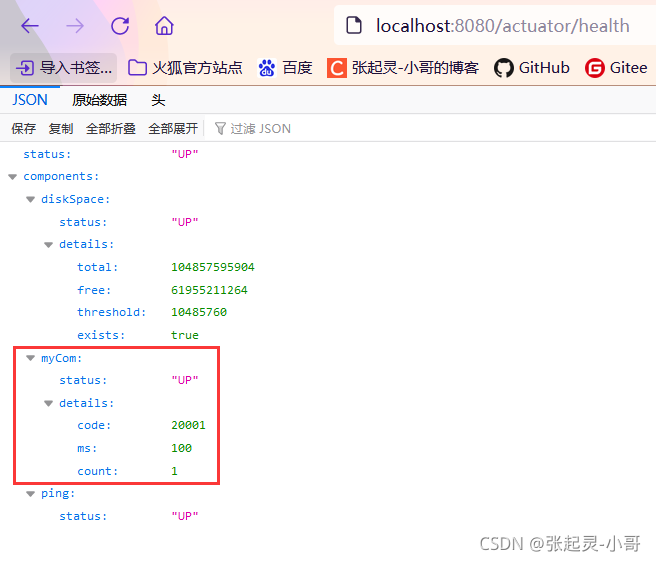656x561 pixels.
Task: Click the count key label
Action: pyautogui.click(x=98, y=471)
